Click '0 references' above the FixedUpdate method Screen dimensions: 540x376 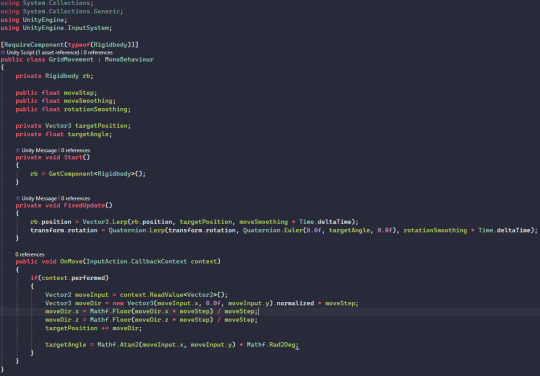75,198
